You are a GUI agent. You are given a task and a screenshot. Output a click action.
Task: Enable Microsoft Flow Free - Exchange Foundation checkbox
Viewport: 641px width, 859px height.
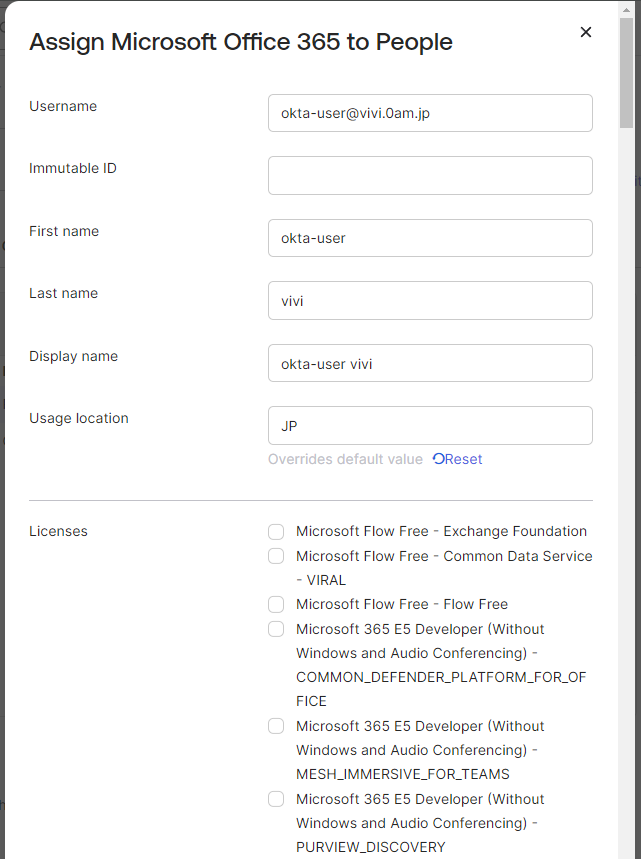pos(276,531)
